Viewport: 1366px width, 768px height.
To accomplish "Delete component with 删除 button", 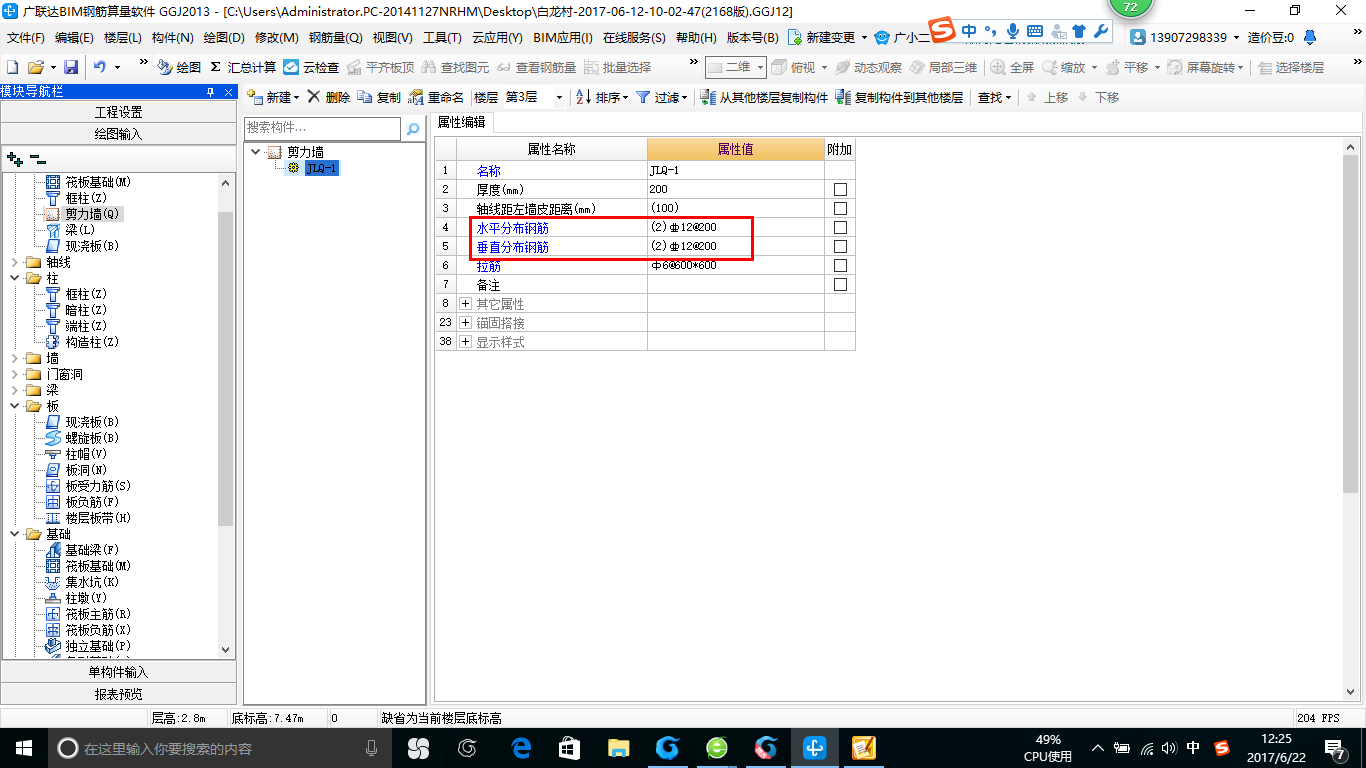I will 328,97.
